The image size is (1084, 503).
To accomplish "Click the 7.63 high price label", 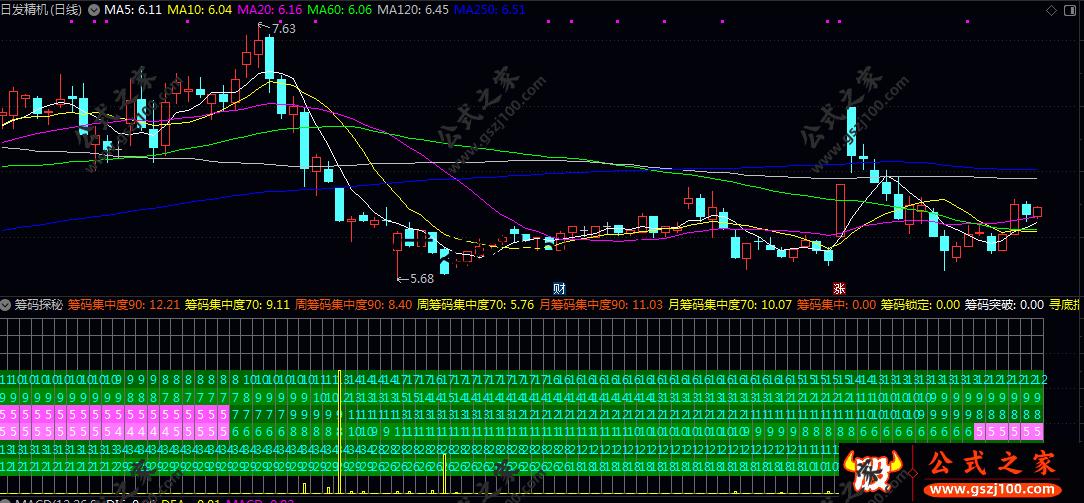I will click(x=284, y=29).
